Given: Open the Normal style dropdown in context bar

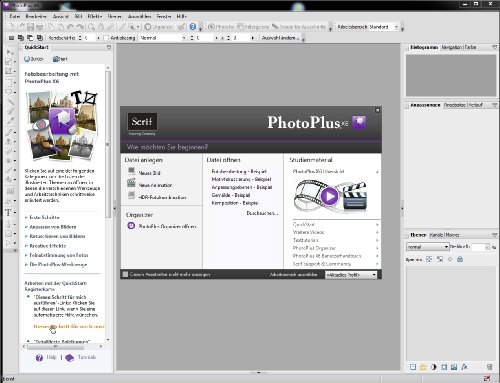Looking at the screenshot, I should coord(162,38).
